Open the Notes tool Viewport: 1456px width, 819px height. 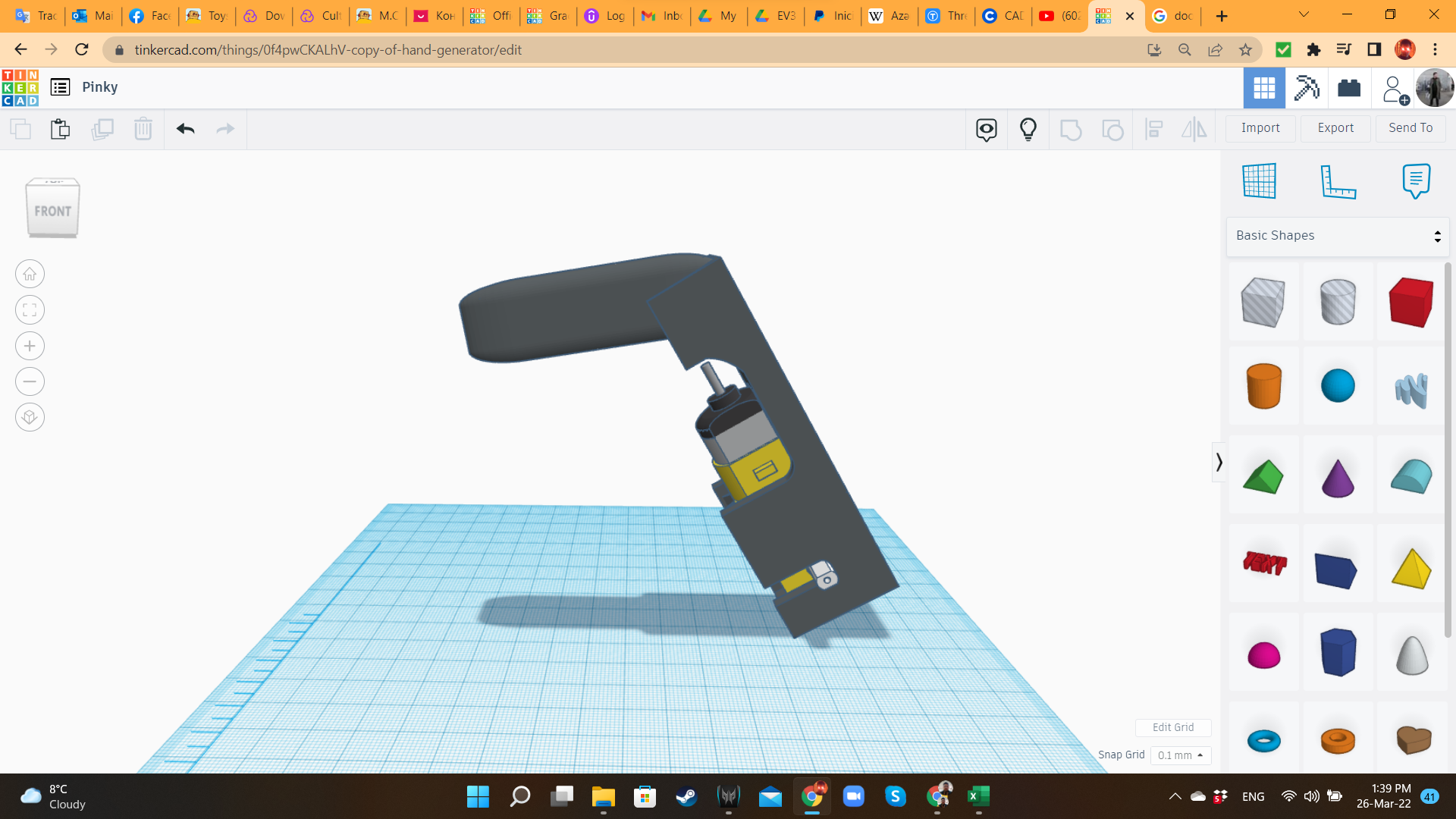coord(1416,180)
